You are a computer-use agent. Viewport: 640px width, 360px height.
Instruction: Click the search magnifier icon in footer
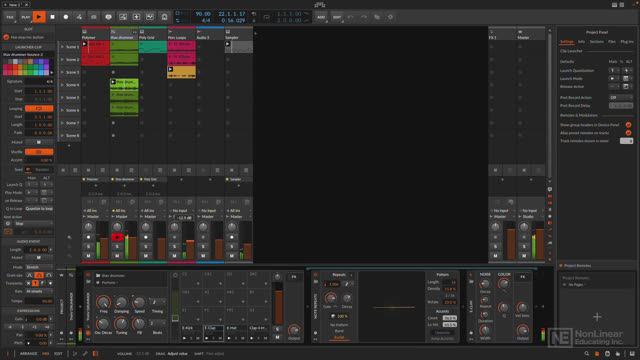tap(587, 354)
